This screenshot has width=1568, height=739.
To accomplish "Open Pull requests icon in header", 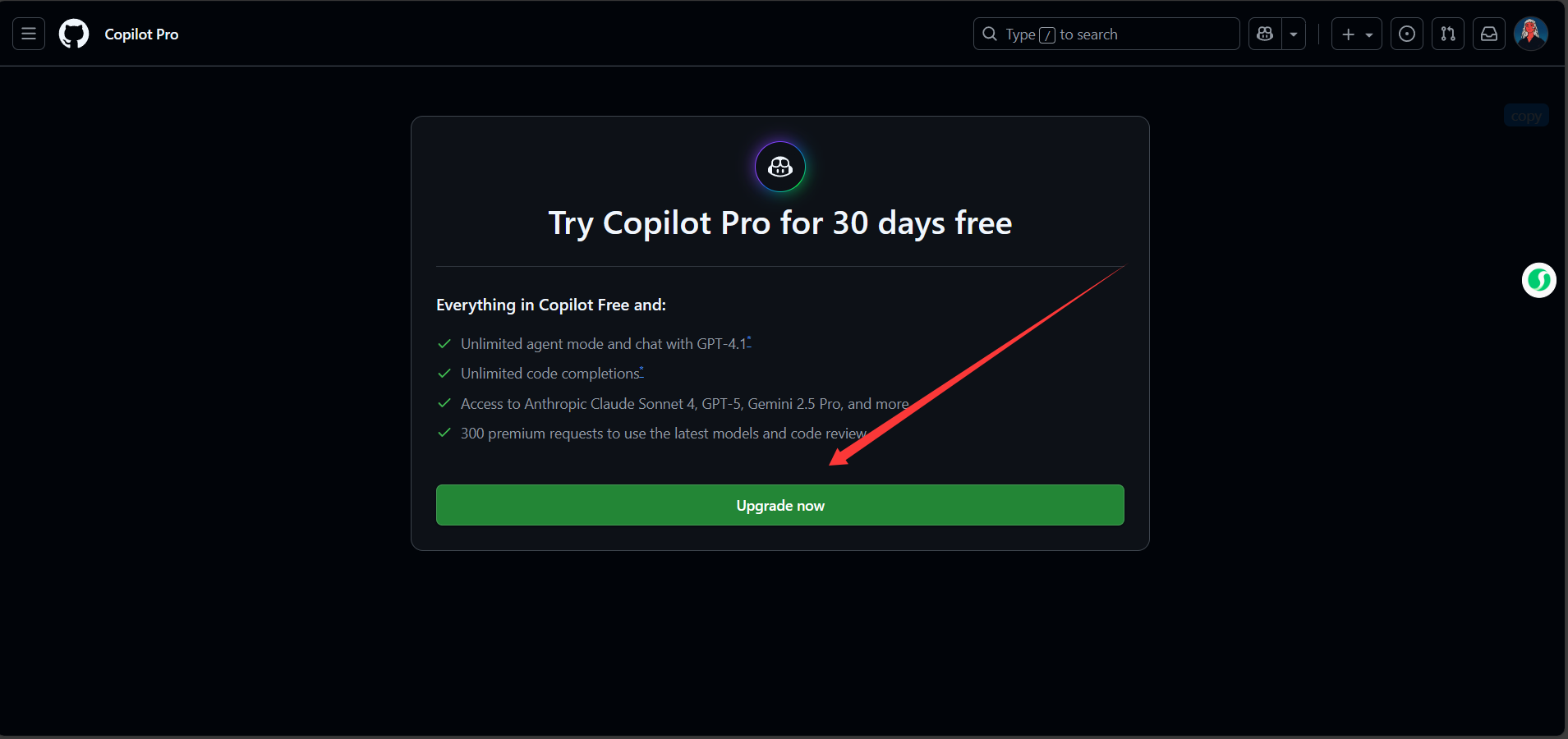I will [1448, 34].
